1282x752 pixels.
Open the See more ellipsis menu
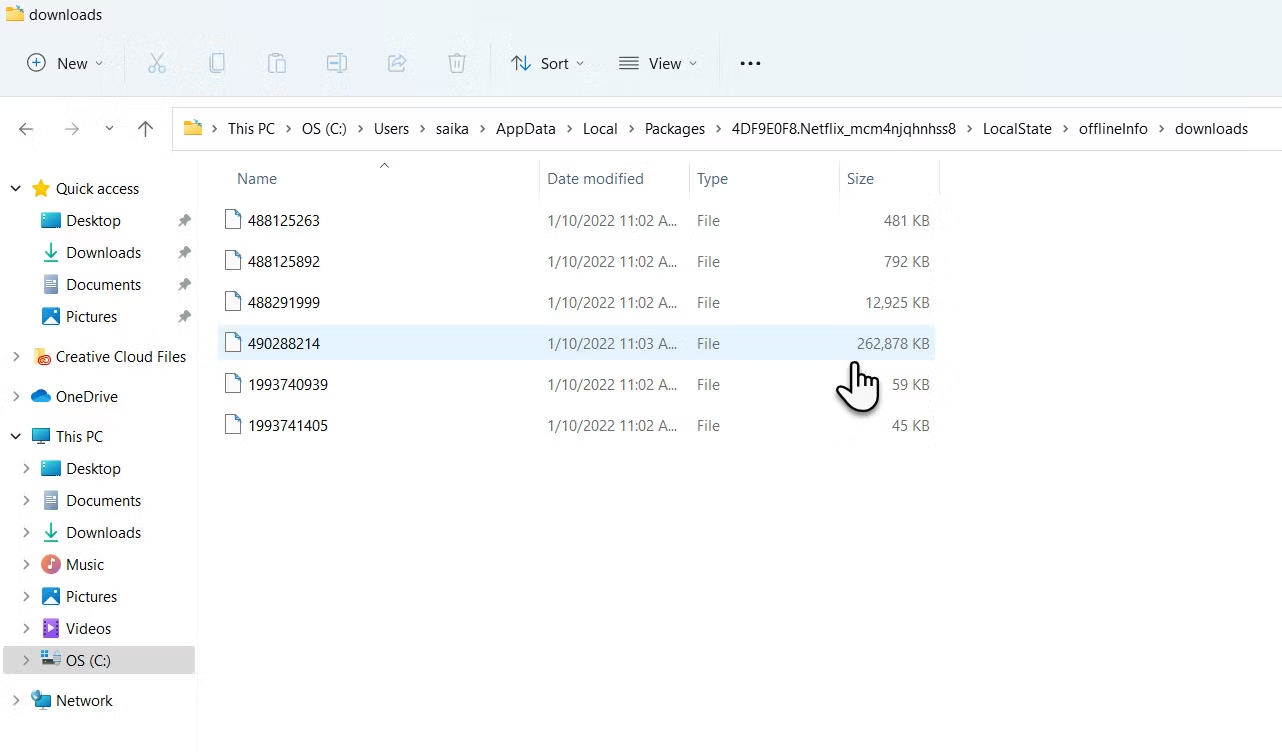tap(750, 63)
